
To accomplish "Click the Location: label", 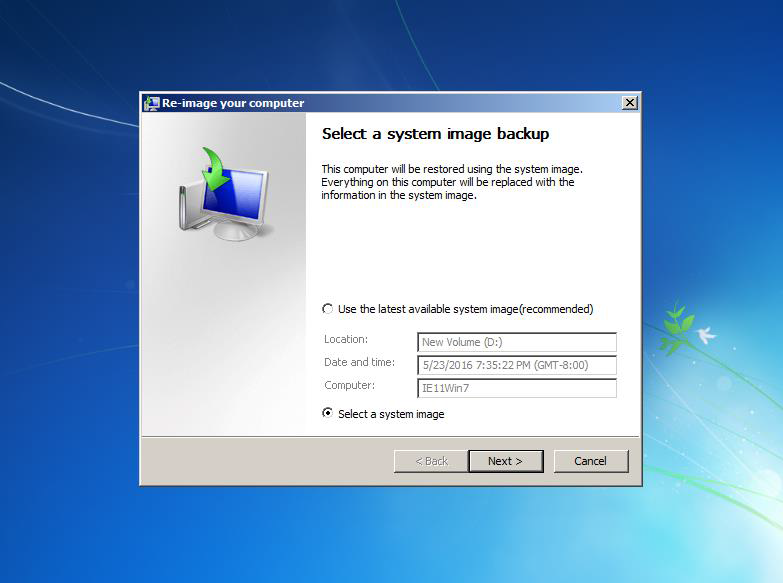I will pyautogui.click(x=346, y=339).
